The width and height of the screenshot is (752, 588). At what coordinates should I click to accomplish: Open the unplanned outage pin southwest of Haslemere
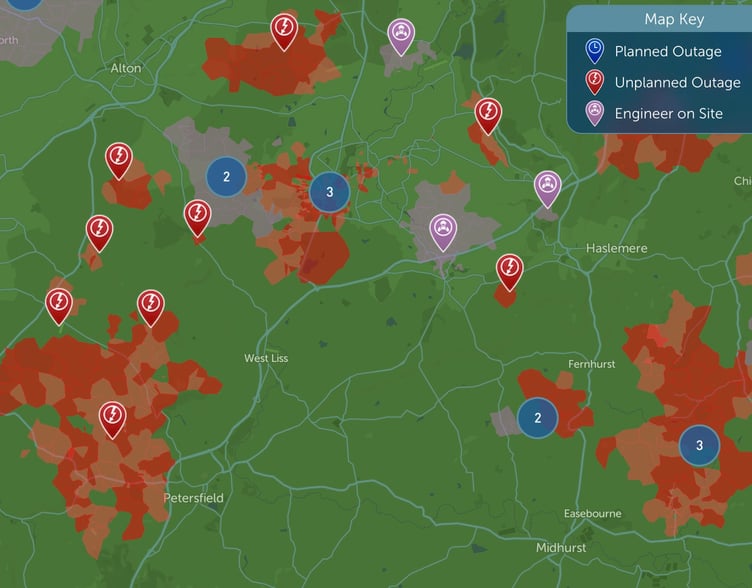(509, 272)
